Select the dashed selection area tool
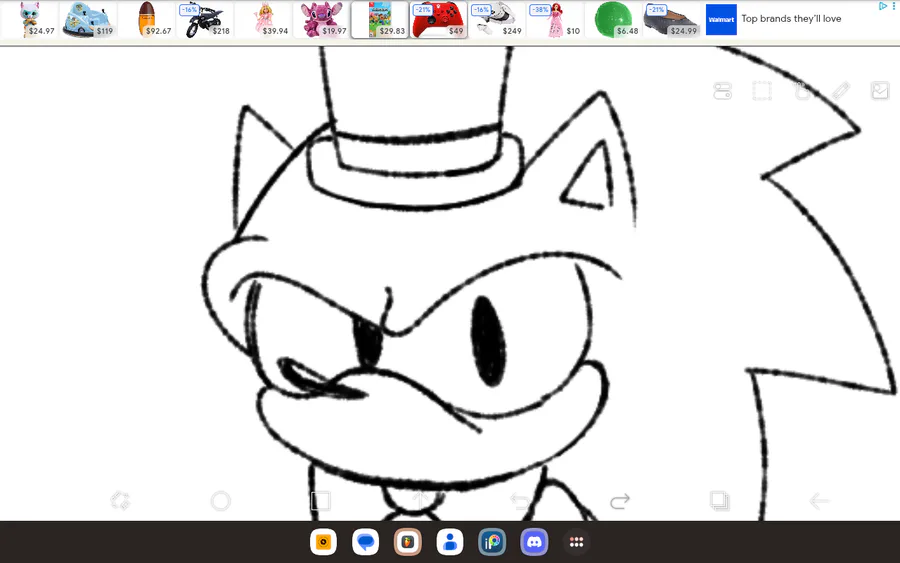The height and width of the screenshot is (563, 900). click(762, 91)
